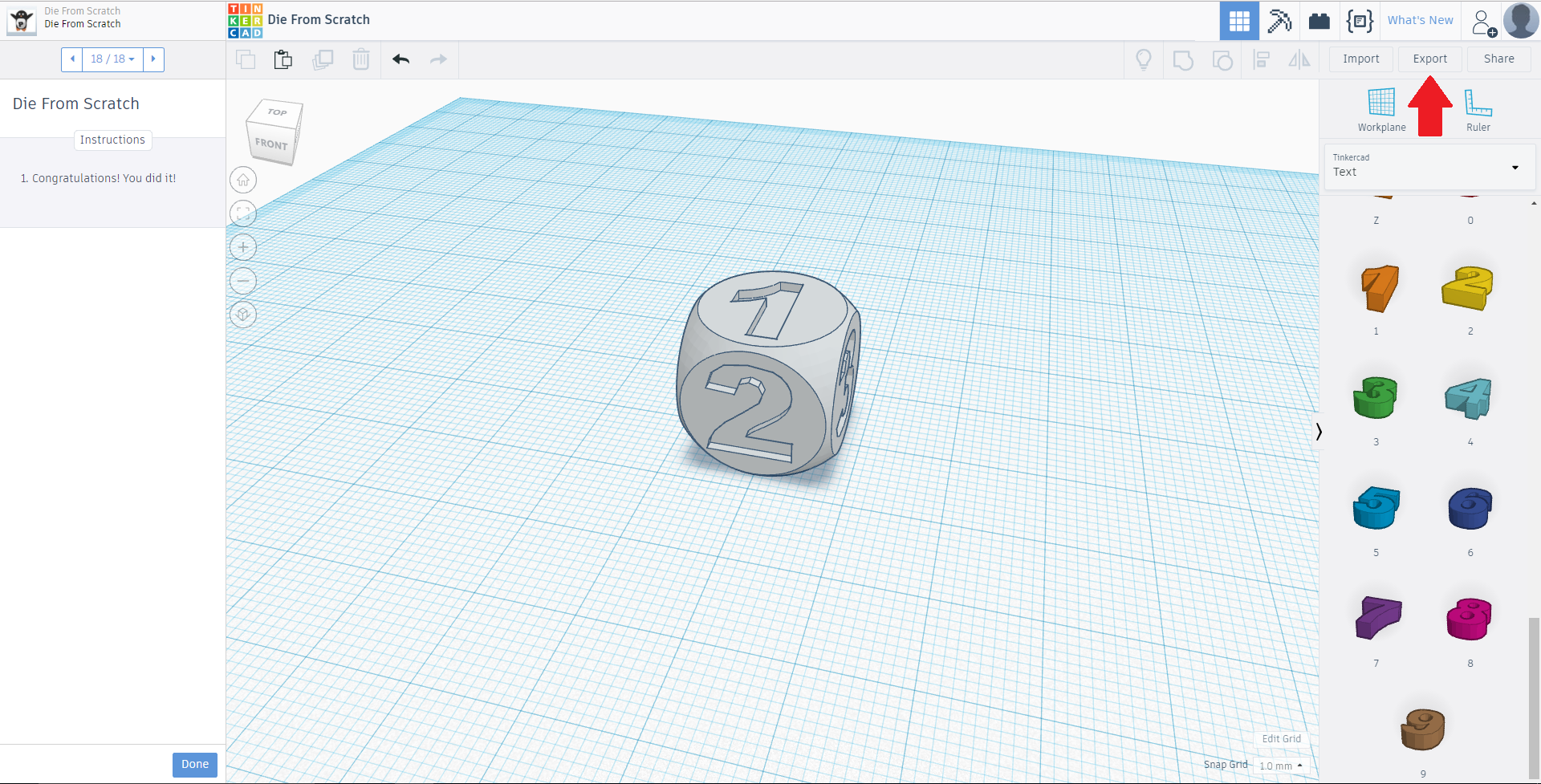The width and height of the screenshot is (1541, 784).
Task: Invite a collaborator with add-person icon
Action: [1484, 22]
